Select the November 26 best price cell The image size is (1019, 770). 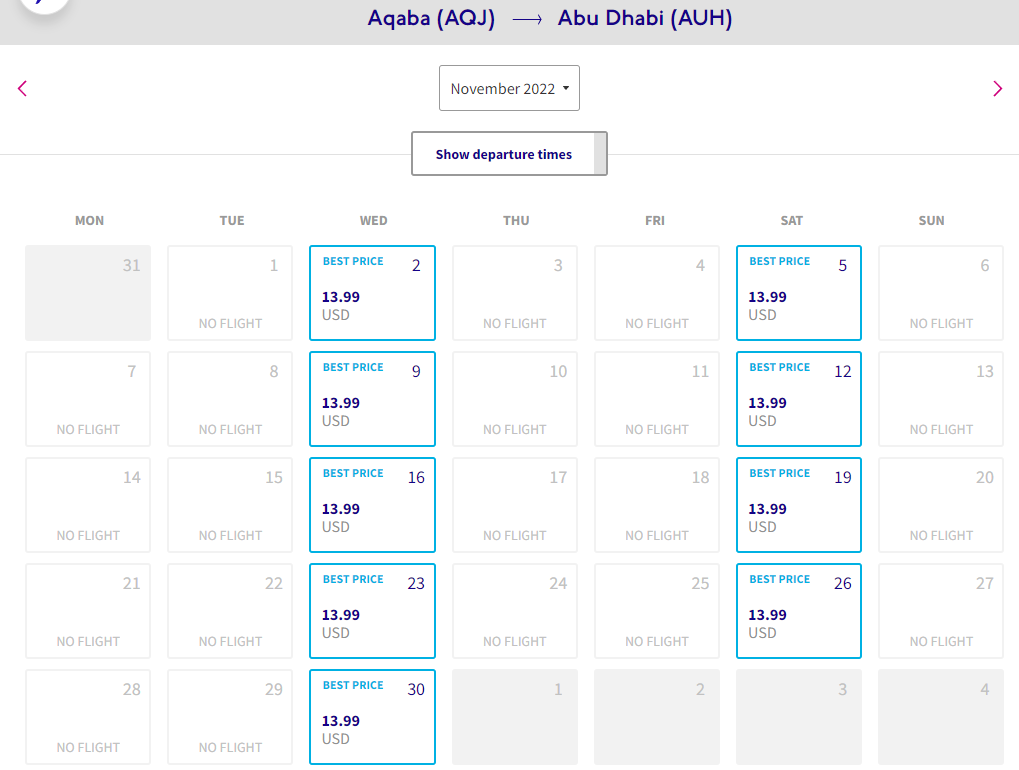tap(799, 610)
